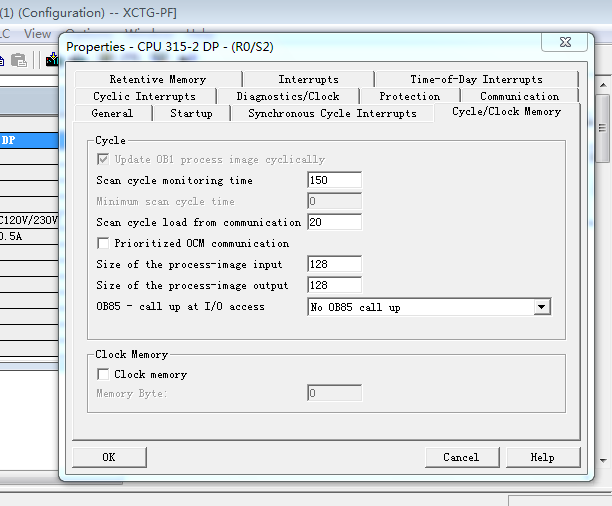This screenshot has height=506, width=612.
Task: Select the DP row in background table
Action: [29, 140]
